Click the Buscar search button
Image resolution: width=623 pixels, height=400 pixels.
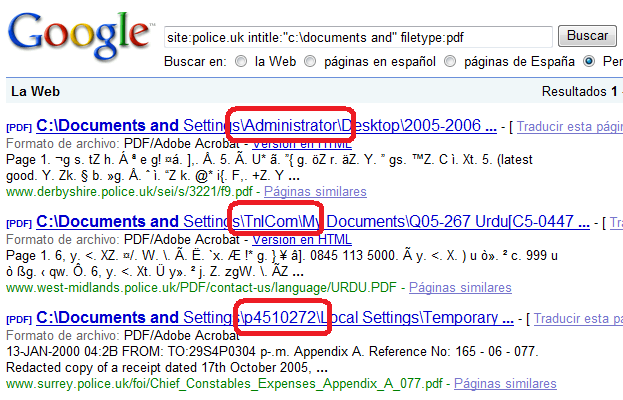click(587, 36)
